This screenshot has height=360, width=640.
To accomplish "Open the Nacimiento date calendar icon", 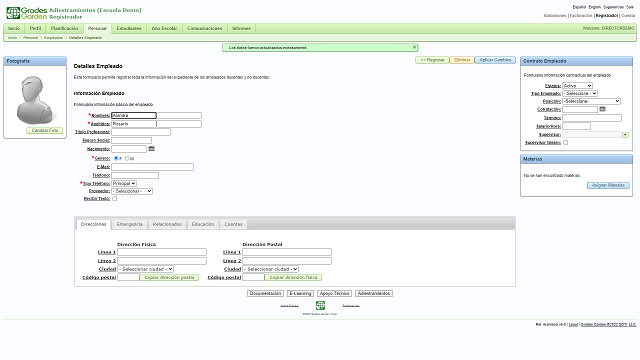I will coord(151,149).
